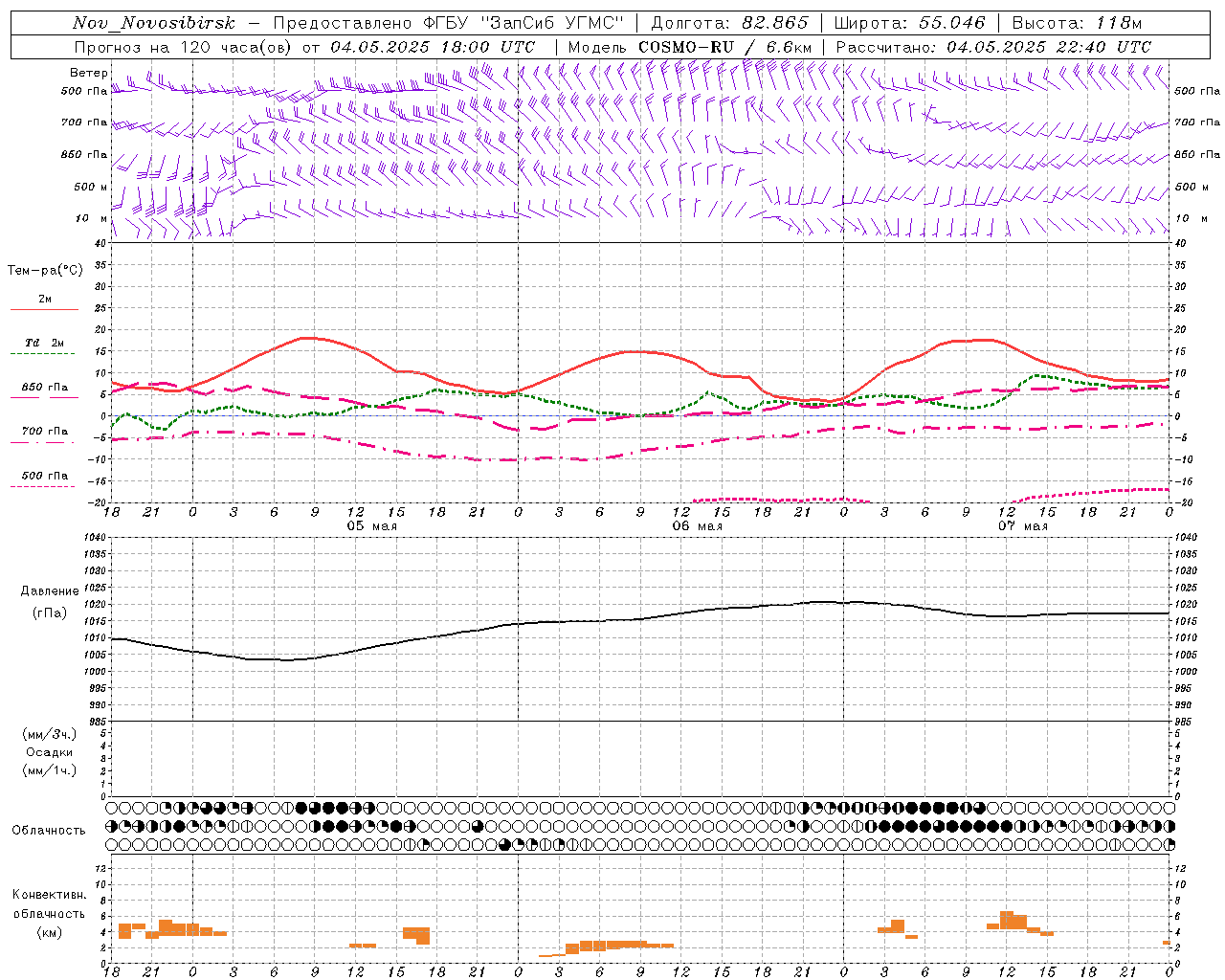Click the longitude value Долгота: 82.865
Screen dimensions: 1225x980
pyautogui.click(x=729, y=23)
